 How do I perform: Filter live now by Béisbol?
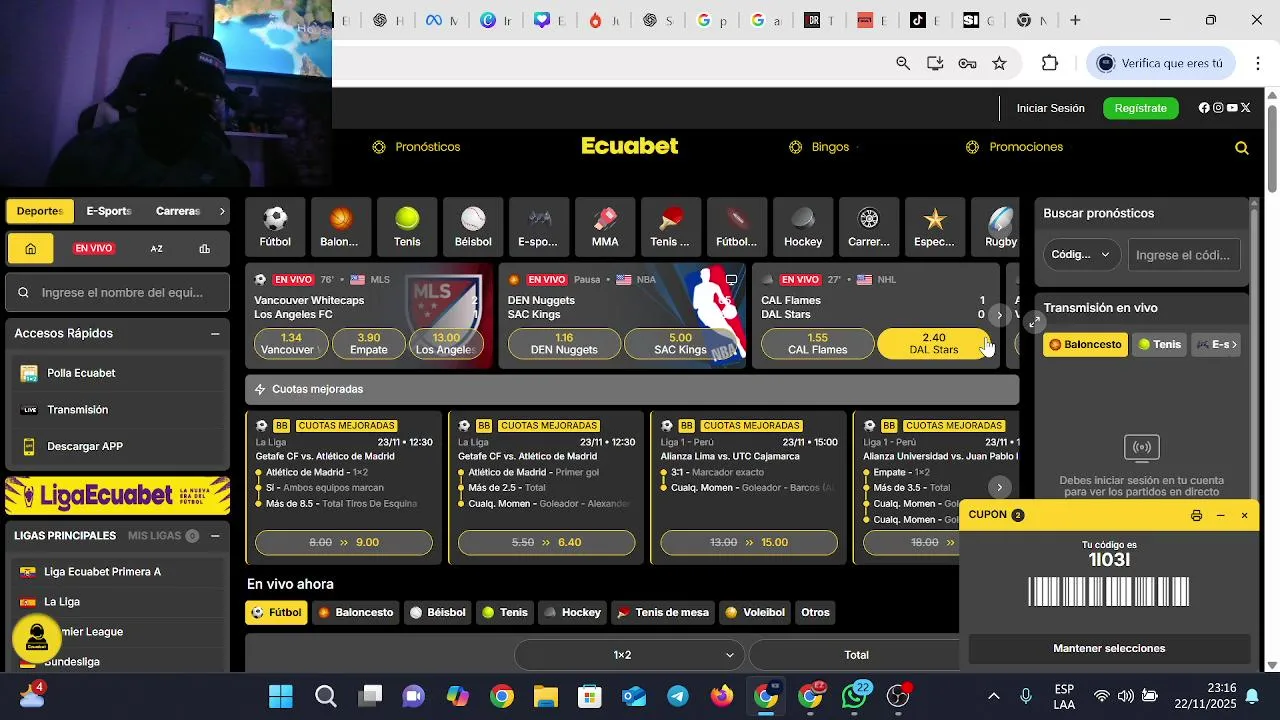pyautogui.click(x=438, y=612)
